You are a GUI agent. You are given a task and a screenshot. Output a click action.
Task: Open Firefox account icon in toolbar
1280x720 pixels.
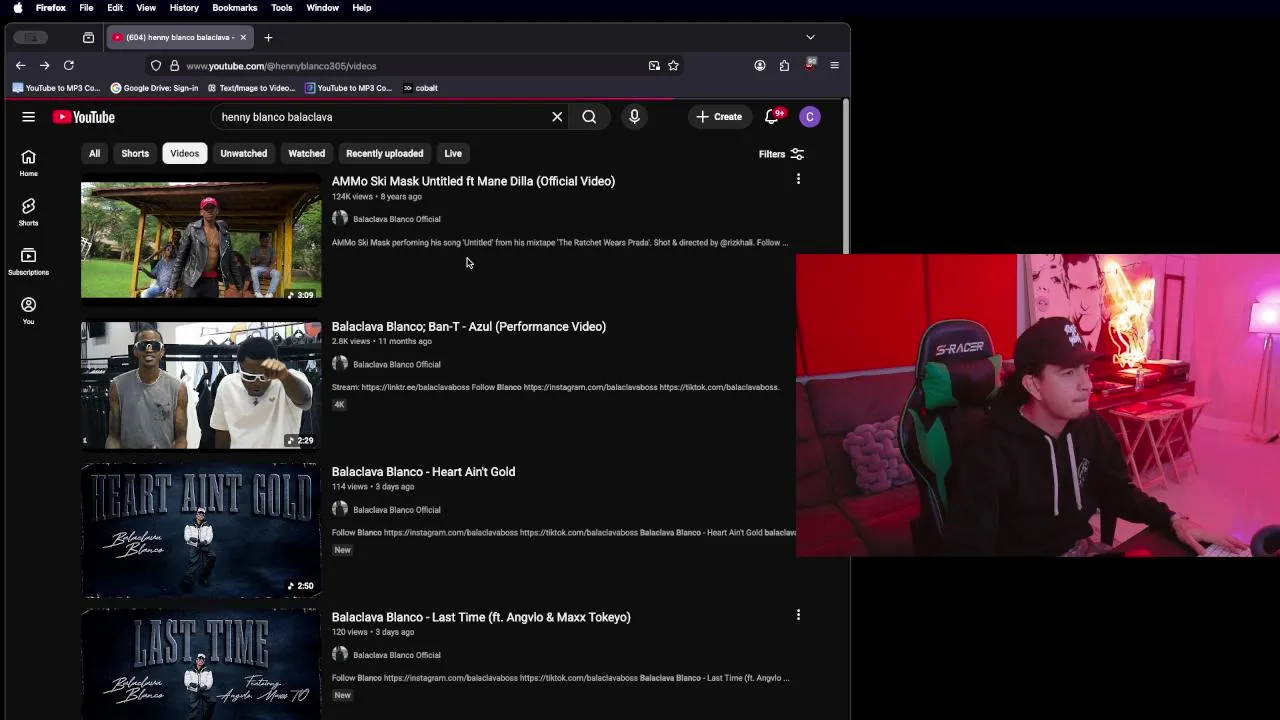pos(760,66)
